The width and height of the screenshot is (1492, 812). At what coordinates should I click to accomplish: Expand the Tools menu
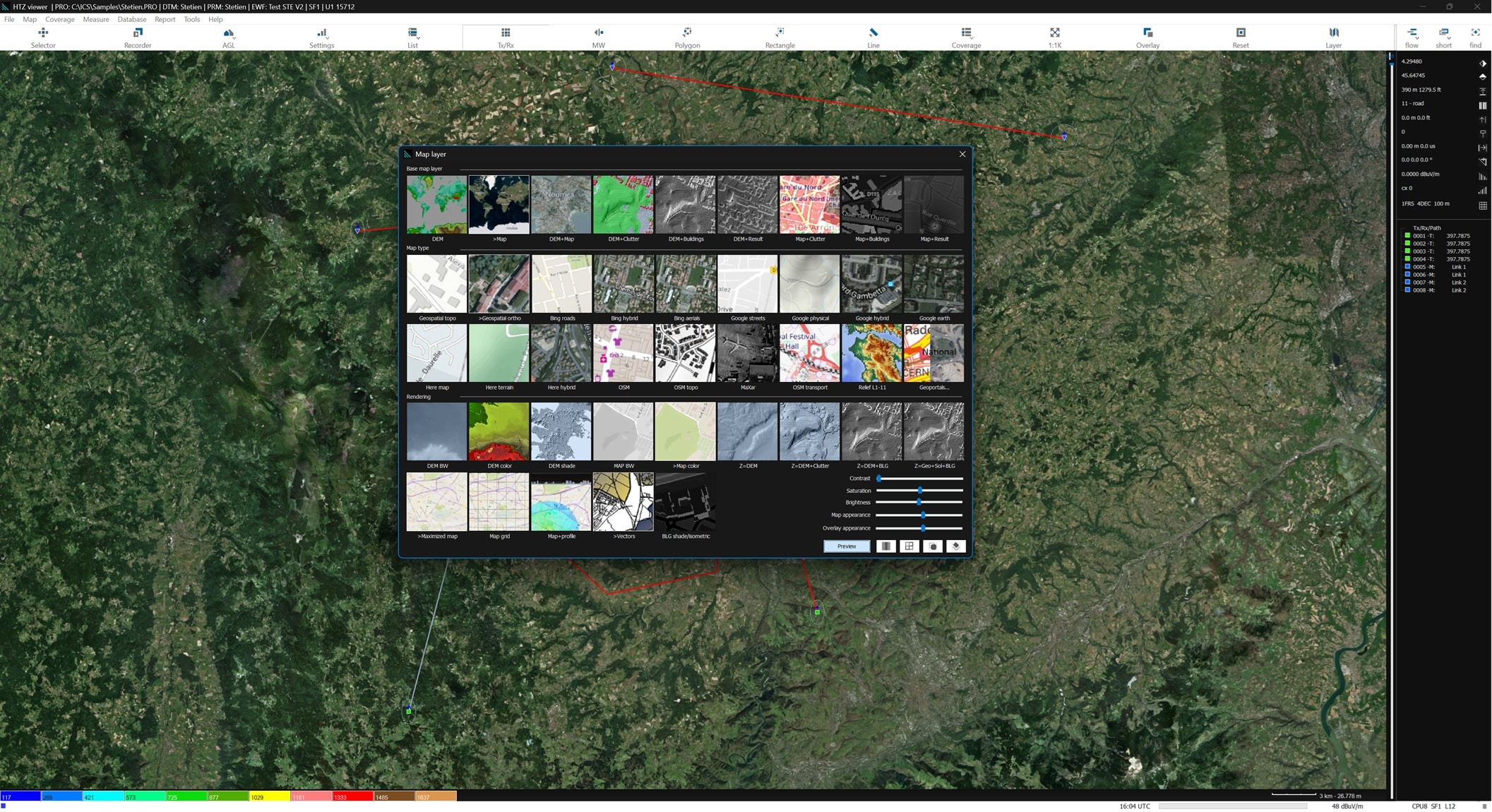click(x=191, y=19)
